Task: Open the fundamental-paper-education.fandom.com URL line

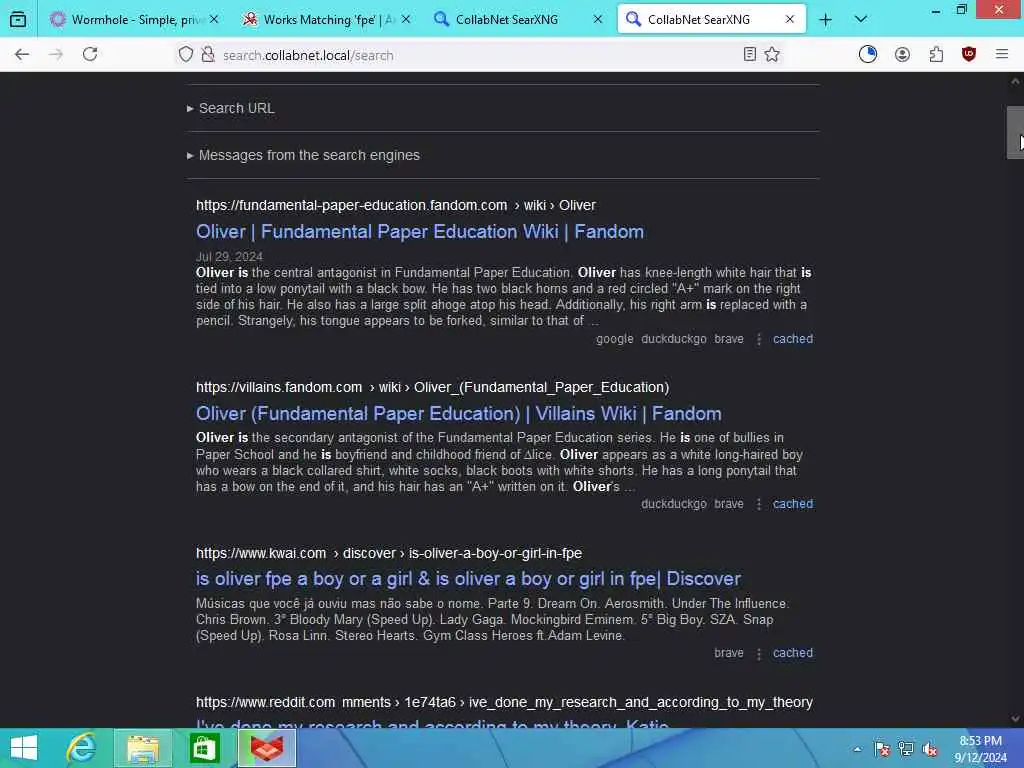Action: click(x=396, y=205)
